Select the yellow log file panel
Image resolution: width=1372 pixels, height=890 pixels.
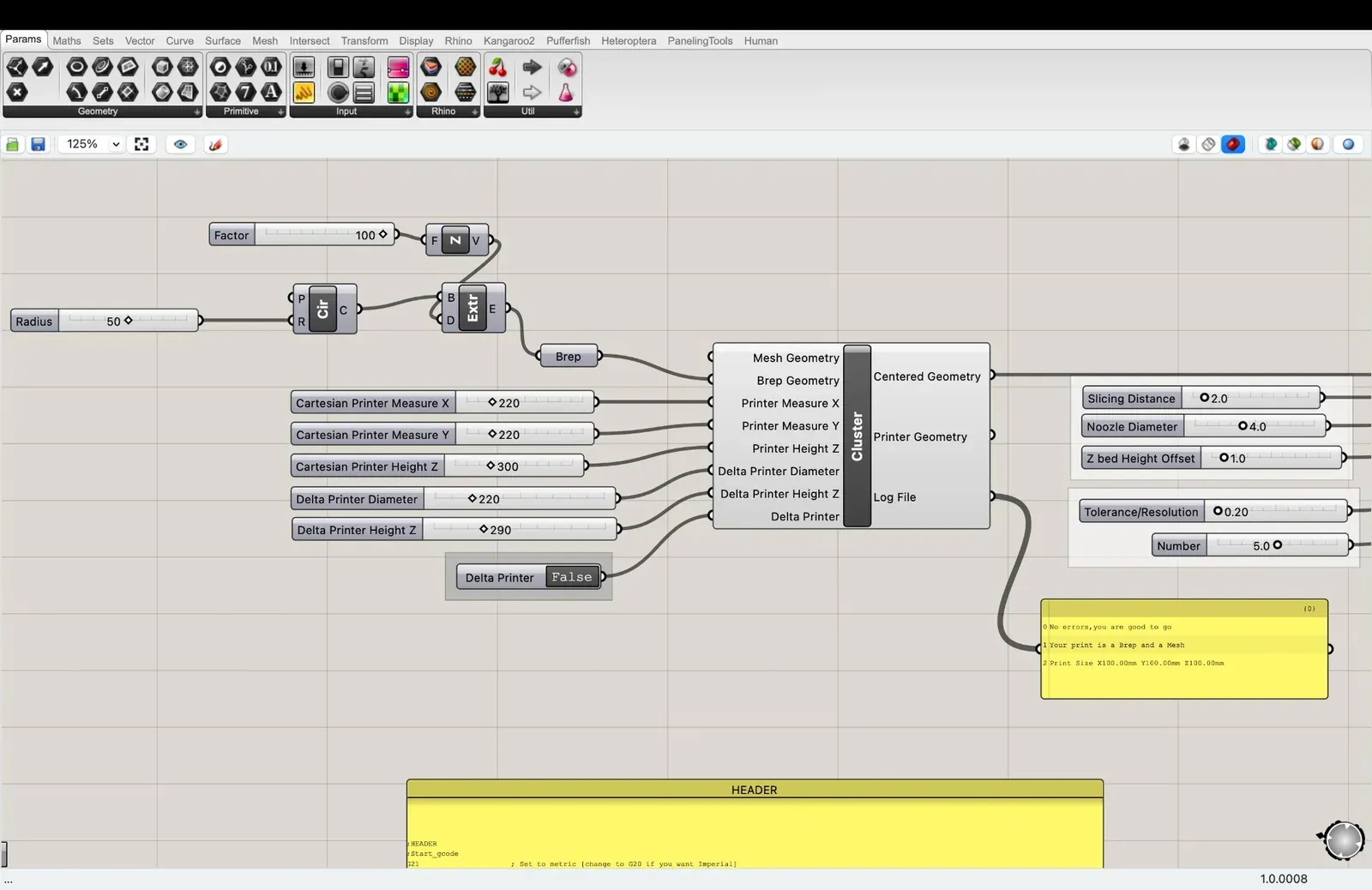(1184, 649)
